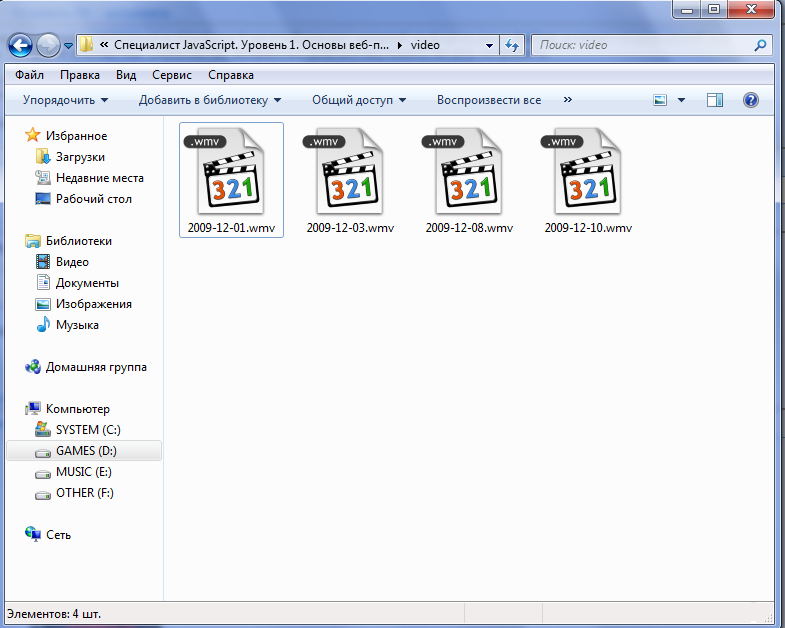Viewport: 785px width, 628px height.
Task: Expand the address bar history dropdown
Action: [489, 45]
